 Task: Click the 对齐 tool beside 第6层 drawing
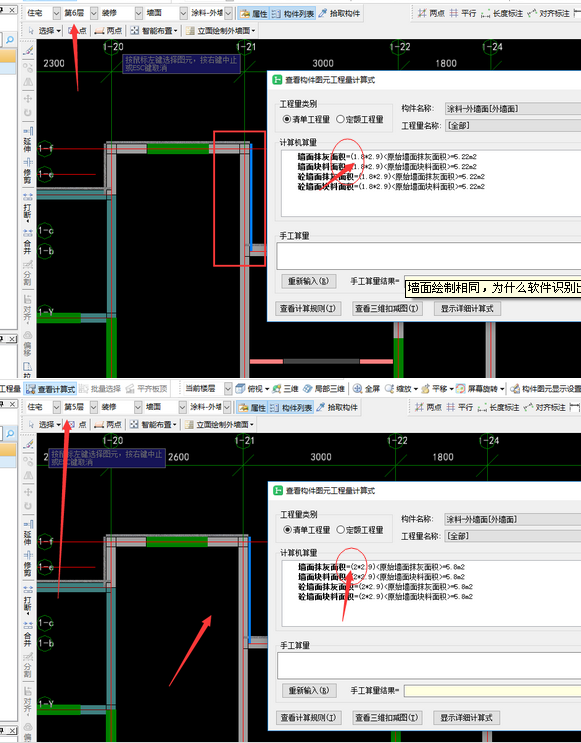point(28,307)
